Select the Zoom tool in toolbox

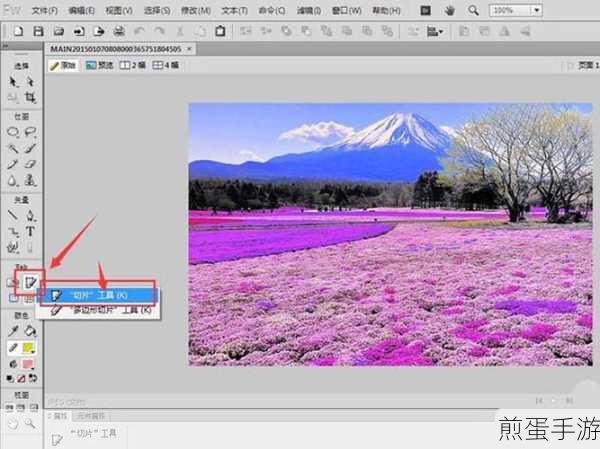tap(30, 423)
